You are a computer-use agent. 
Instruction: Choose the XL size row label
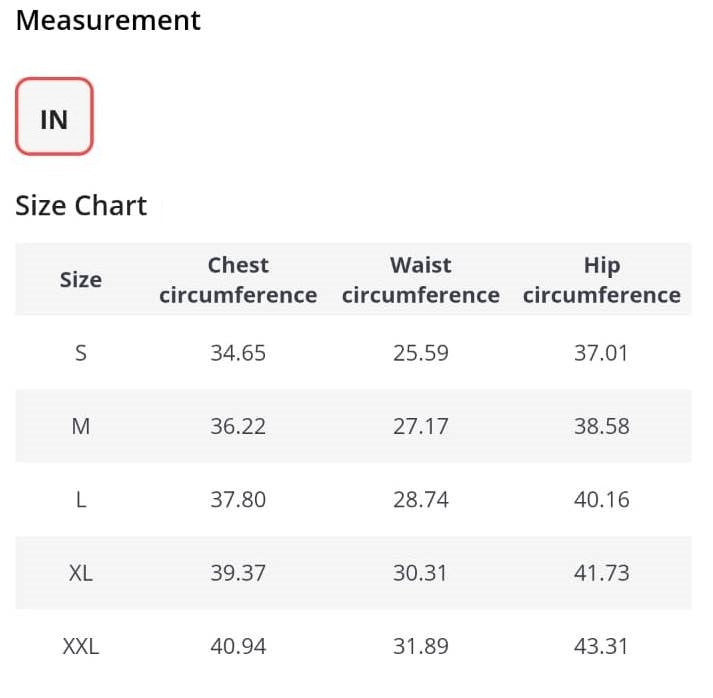tap(81, 572)
